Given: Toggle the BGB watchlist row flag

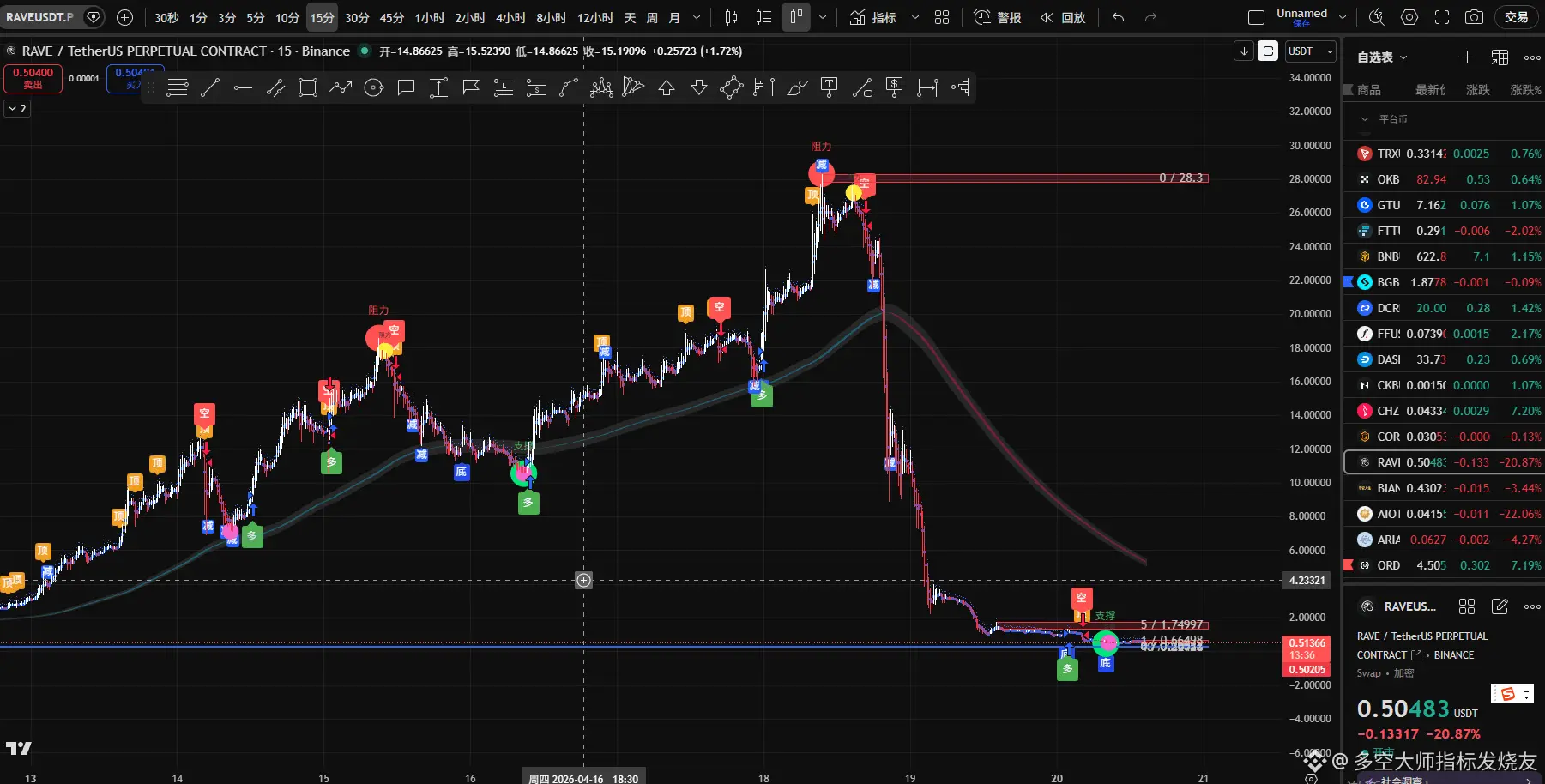Looking at the screenshot, I should 1348,282.
